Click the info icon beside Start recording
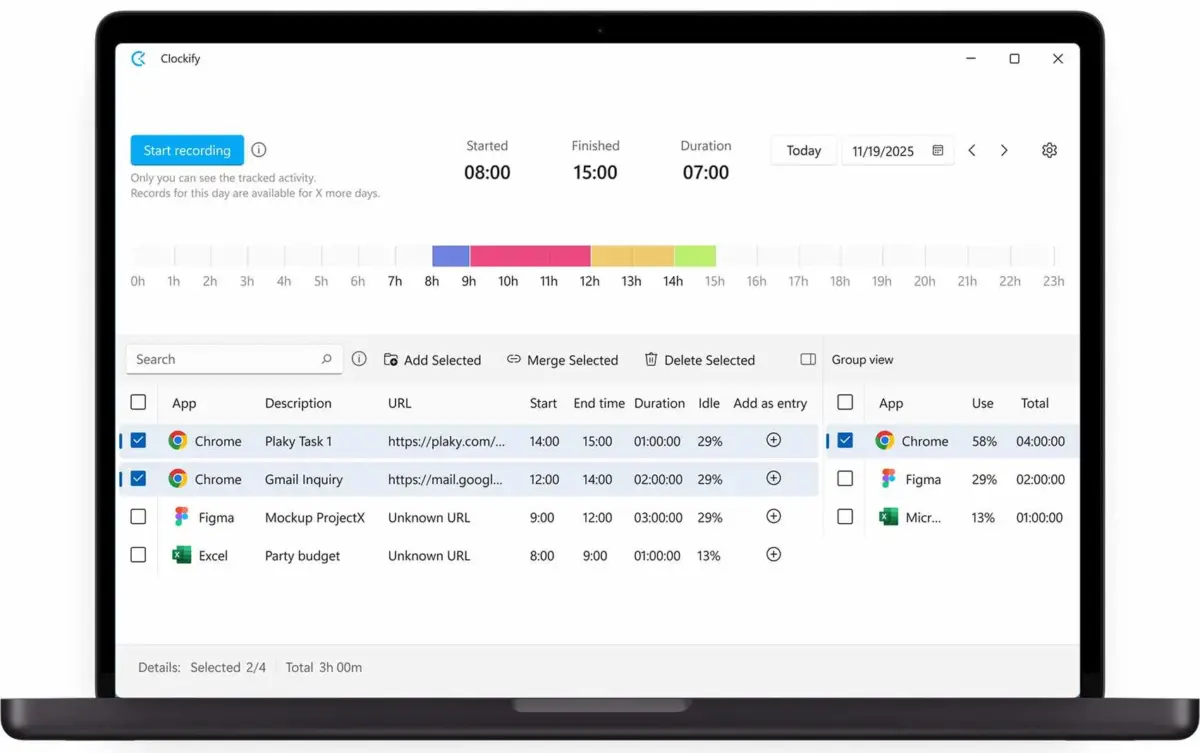 click(259, 150)
